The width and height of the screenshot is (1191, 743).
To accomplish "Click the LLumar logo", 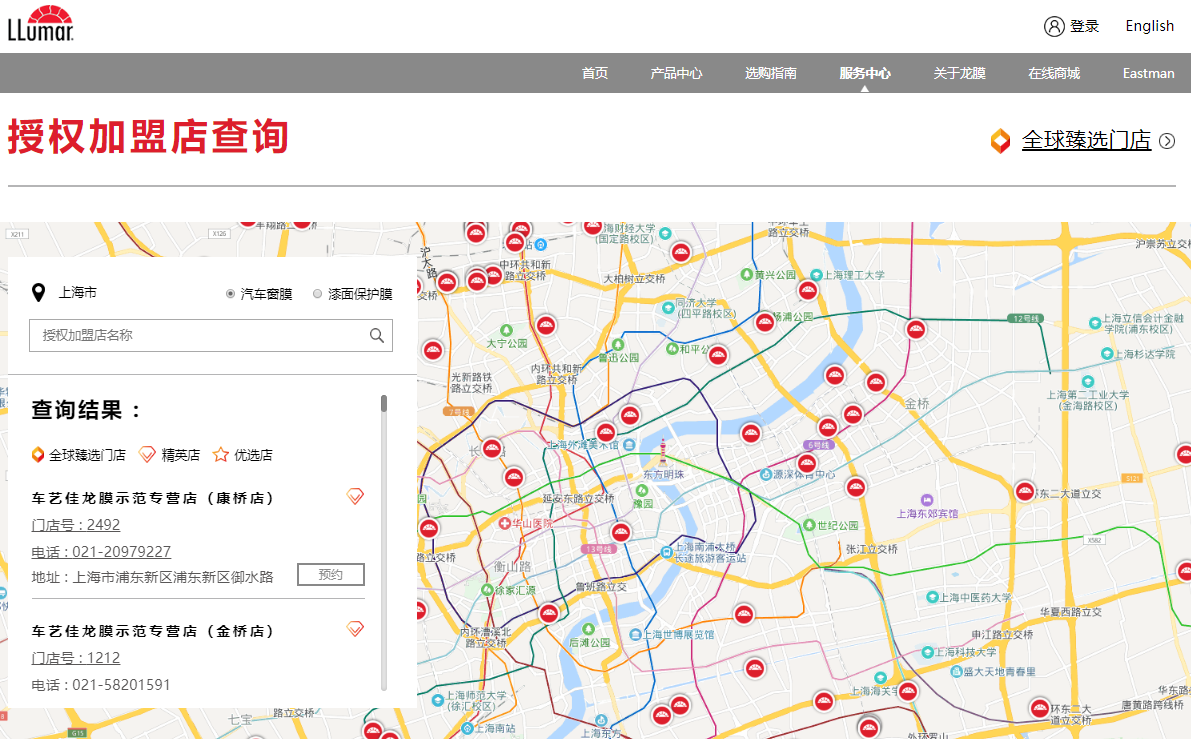I will (40, 23).
